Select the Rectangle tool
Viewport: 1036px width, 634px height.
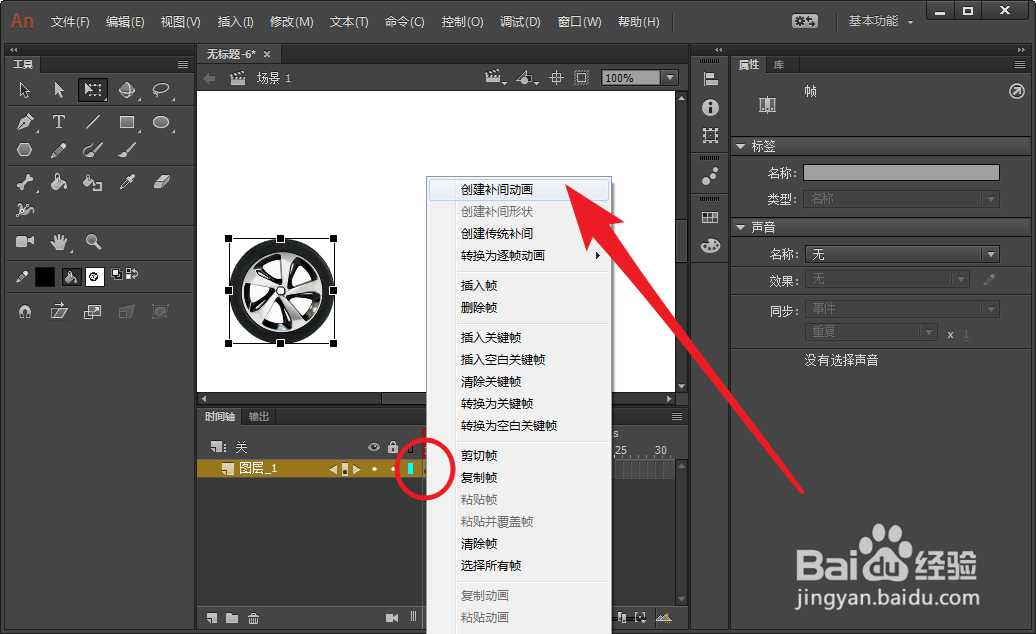[x=127, y=122]
